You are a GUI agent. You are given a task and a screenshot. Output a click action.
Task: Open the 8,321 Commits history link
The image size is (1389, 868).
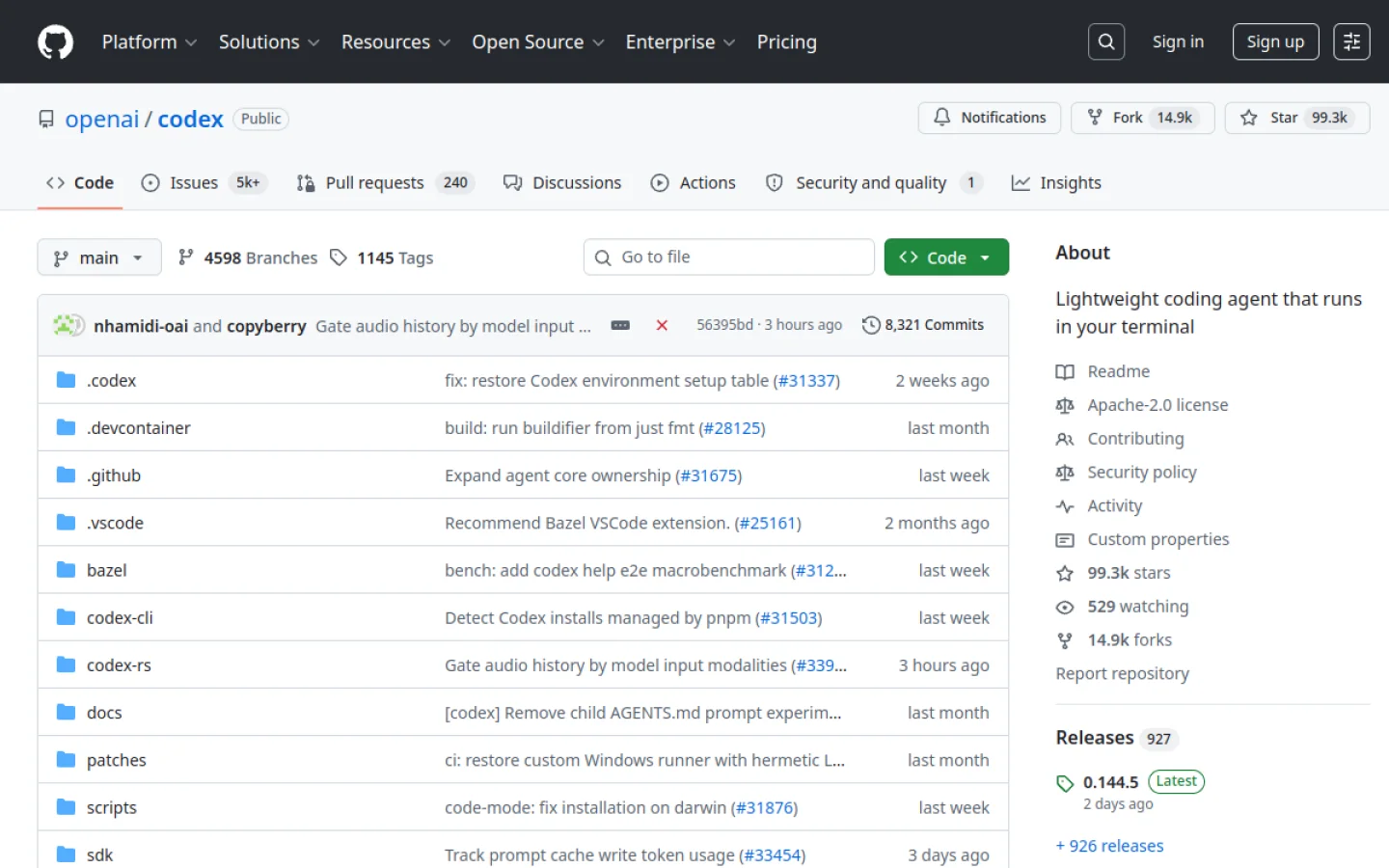coord(923,325)
